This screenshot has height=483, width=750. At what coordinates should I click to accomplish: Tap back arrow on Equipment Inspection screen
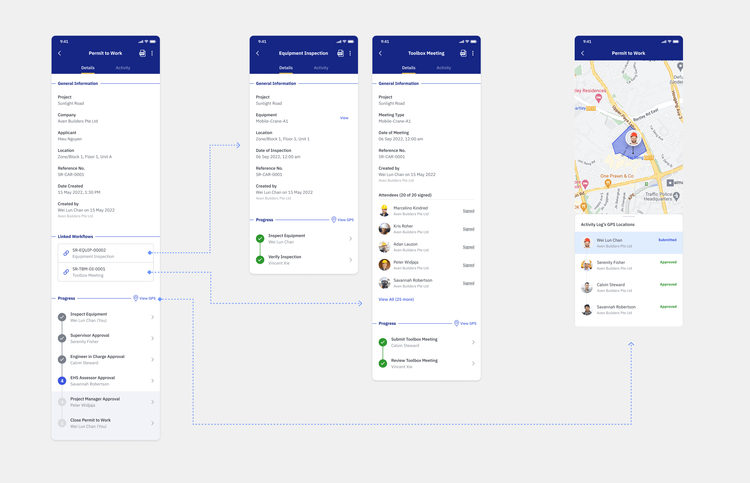pos(258,53)
